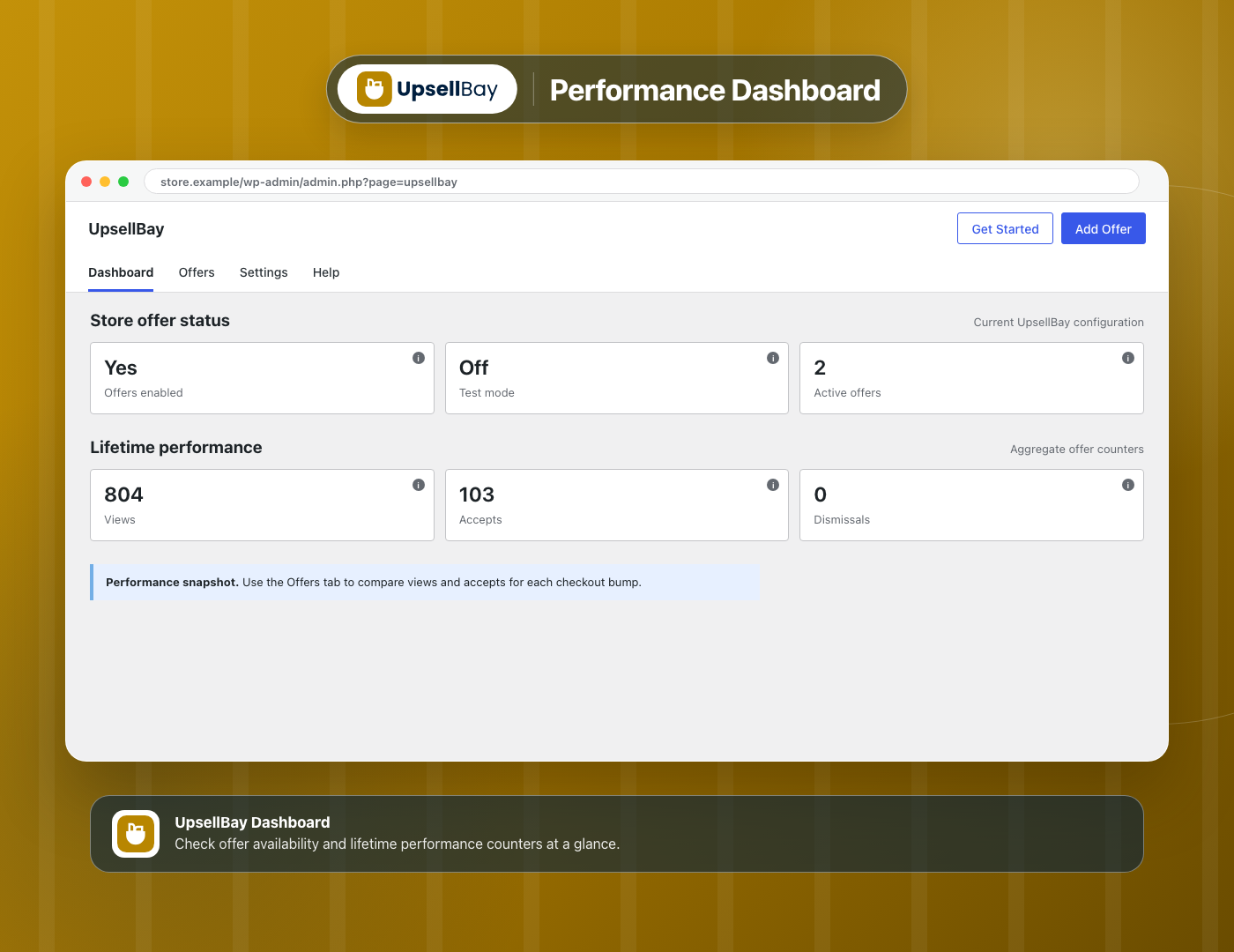Select the 804 Views card
Screen dimensions: 1234x952
[x=262, y=505]
